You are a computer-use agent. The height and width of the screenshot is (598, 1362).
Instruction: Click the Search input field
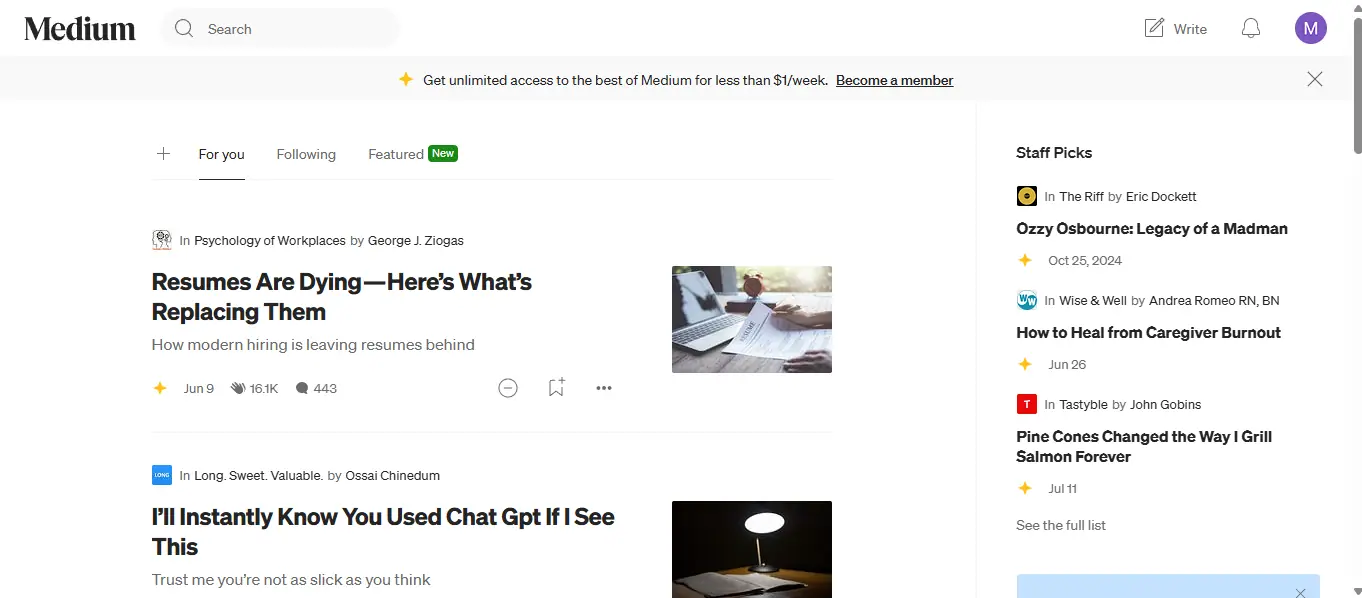click(x=280, y=29)
